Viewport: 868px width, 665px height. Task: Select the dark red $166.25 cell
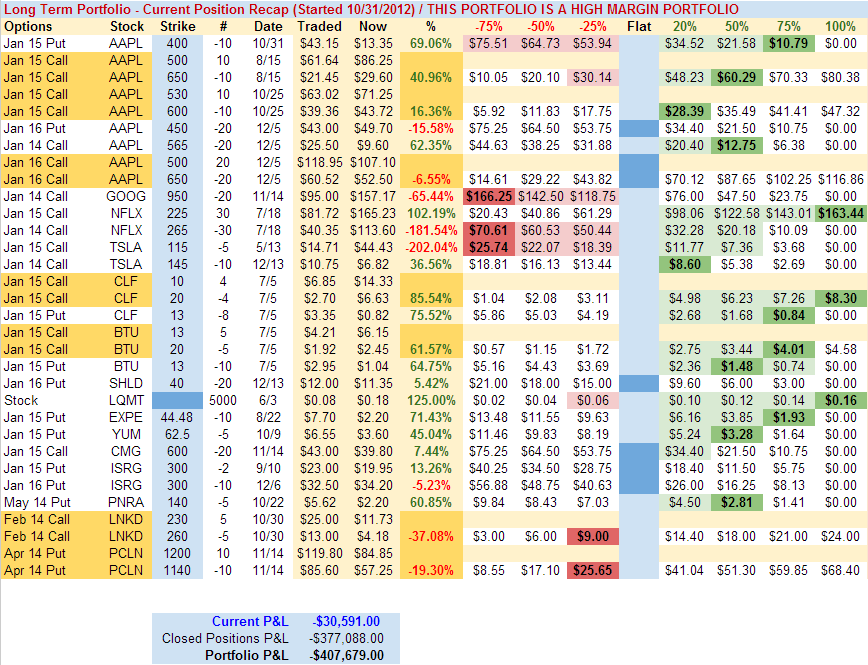[489, 196]
